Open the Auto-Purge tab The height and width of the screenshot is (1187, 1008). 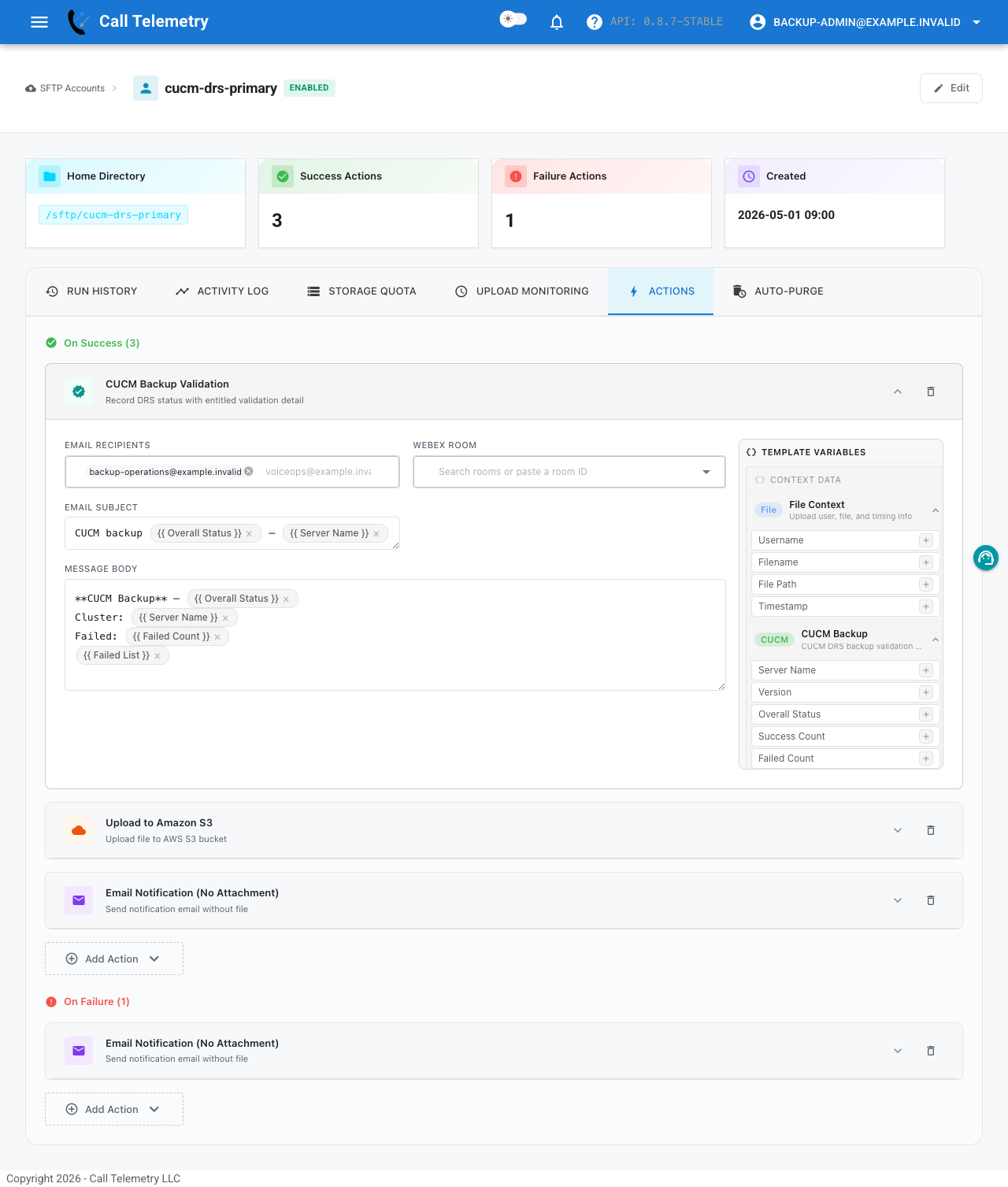pyautogui.click(x=778, y=291)
